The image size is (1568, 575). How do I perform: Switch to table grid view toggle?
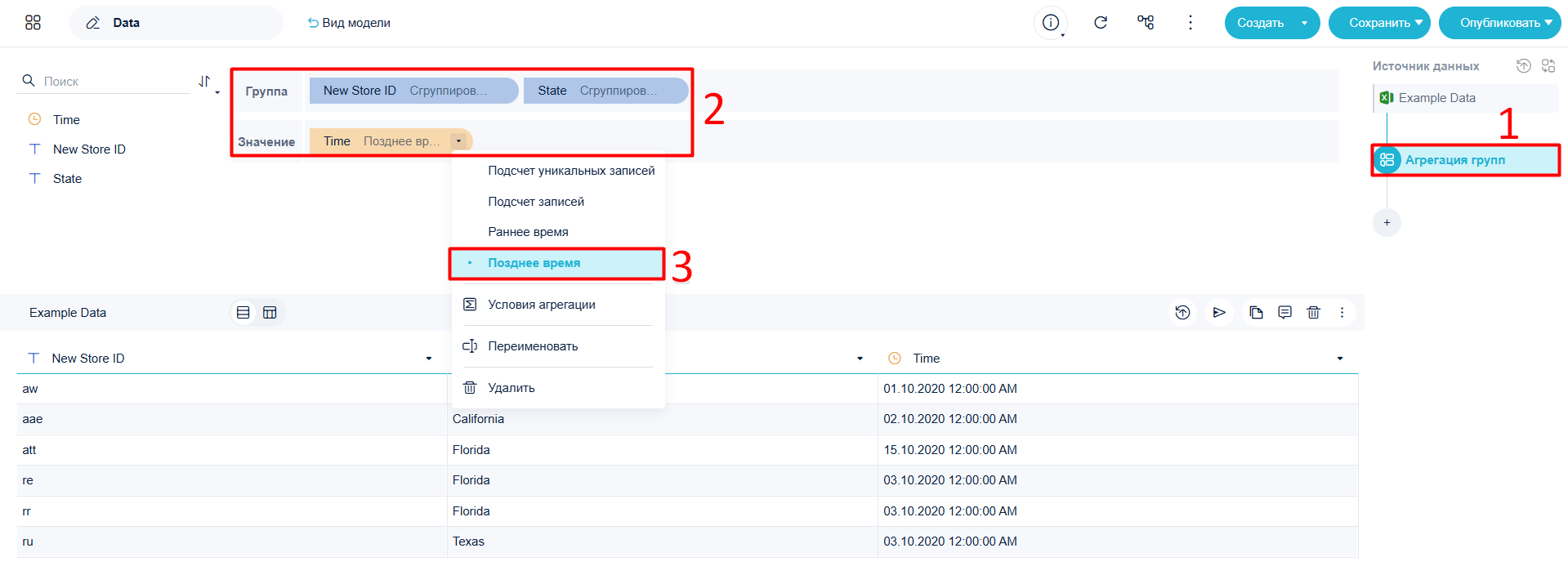270,313
